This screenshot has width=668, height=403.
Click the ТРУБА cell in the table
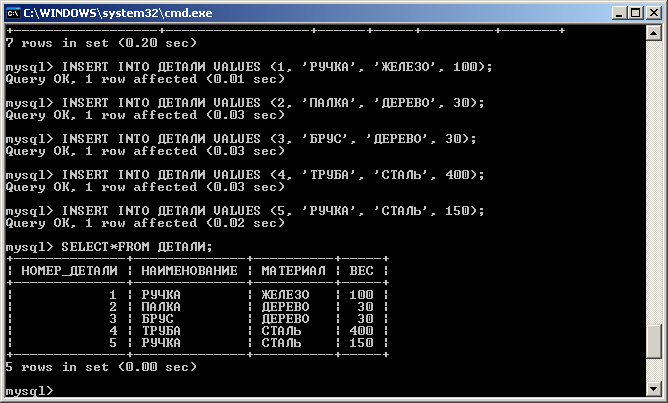161,331
